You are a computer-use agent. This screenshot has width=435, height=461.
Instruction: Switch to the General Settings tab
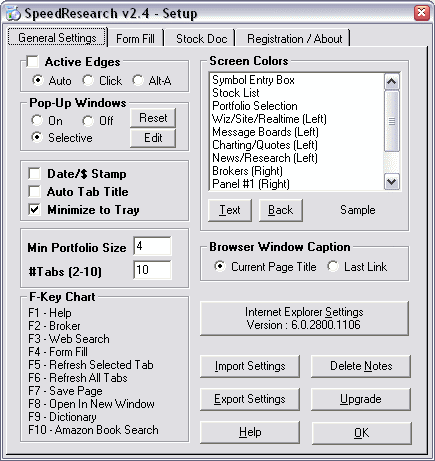pyautogui.click(x=57, y=38)
